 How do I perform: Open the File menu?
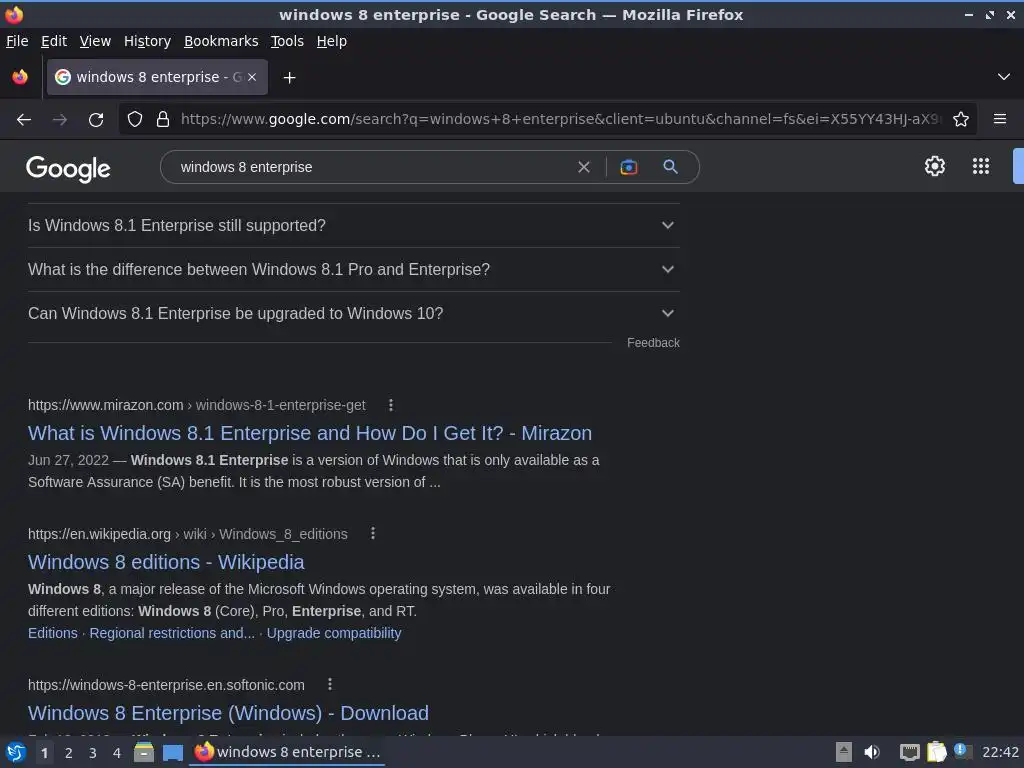[17, 41]
